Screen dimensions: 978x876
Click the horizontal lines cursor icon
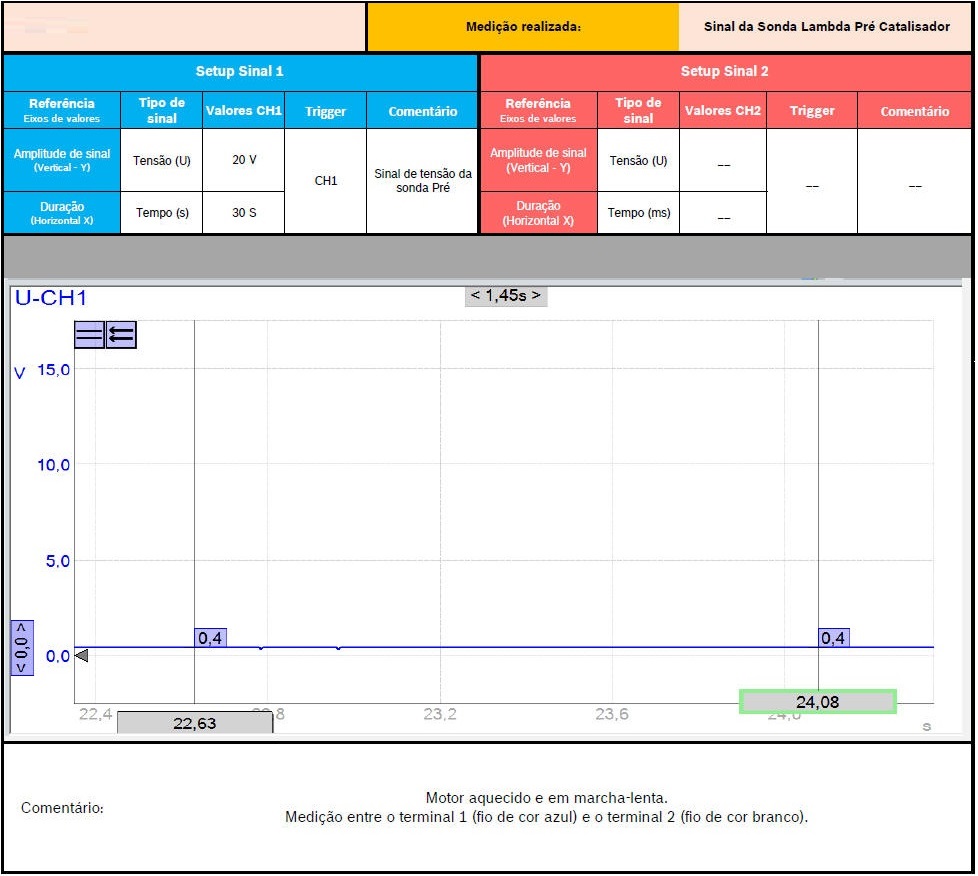pyautogui.click(x=89, y=335)
